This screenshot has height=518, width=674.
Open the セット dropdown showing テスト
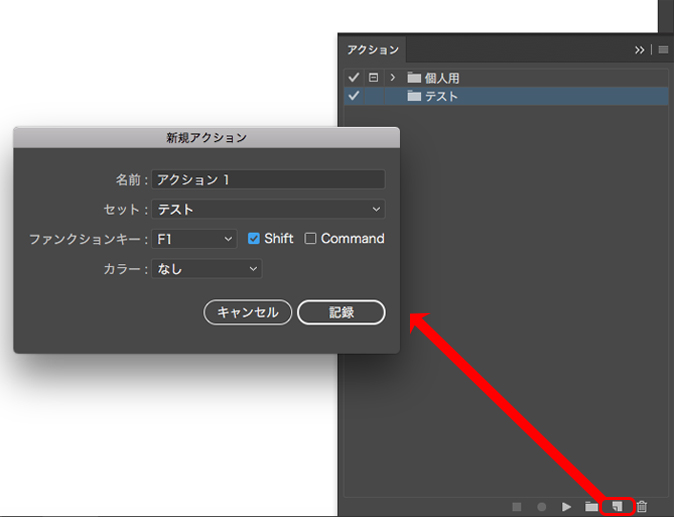(x=268, y=209)
